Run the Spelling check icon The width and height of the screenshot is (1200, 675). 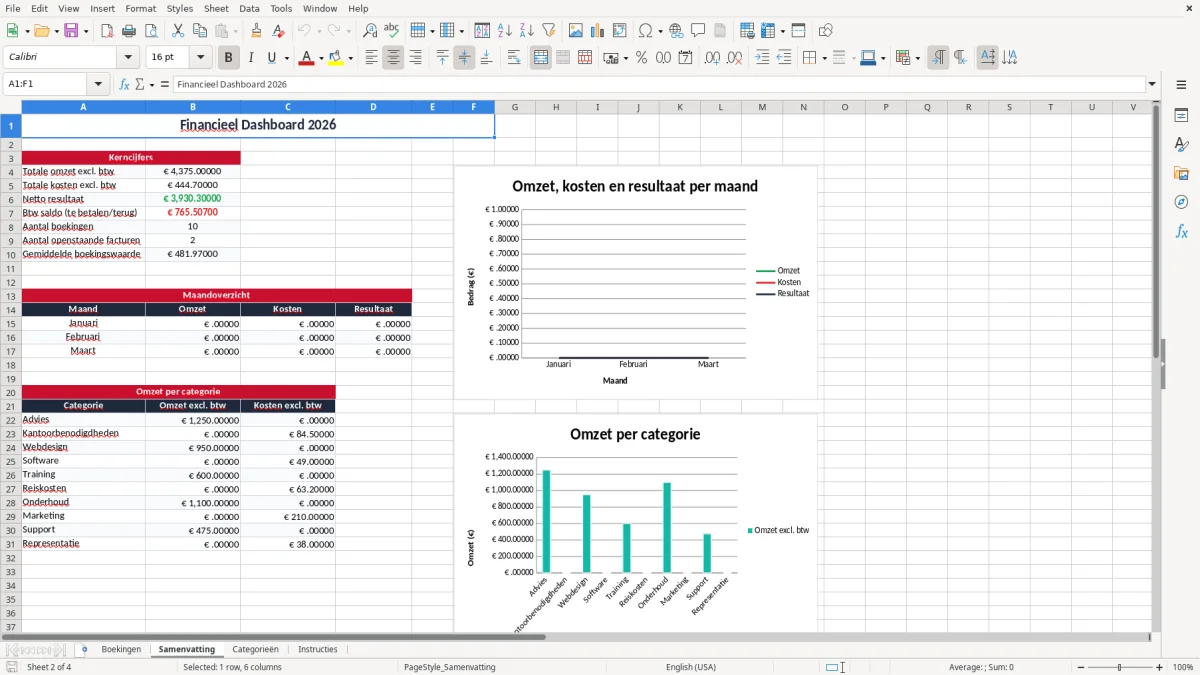coord(391,31)
